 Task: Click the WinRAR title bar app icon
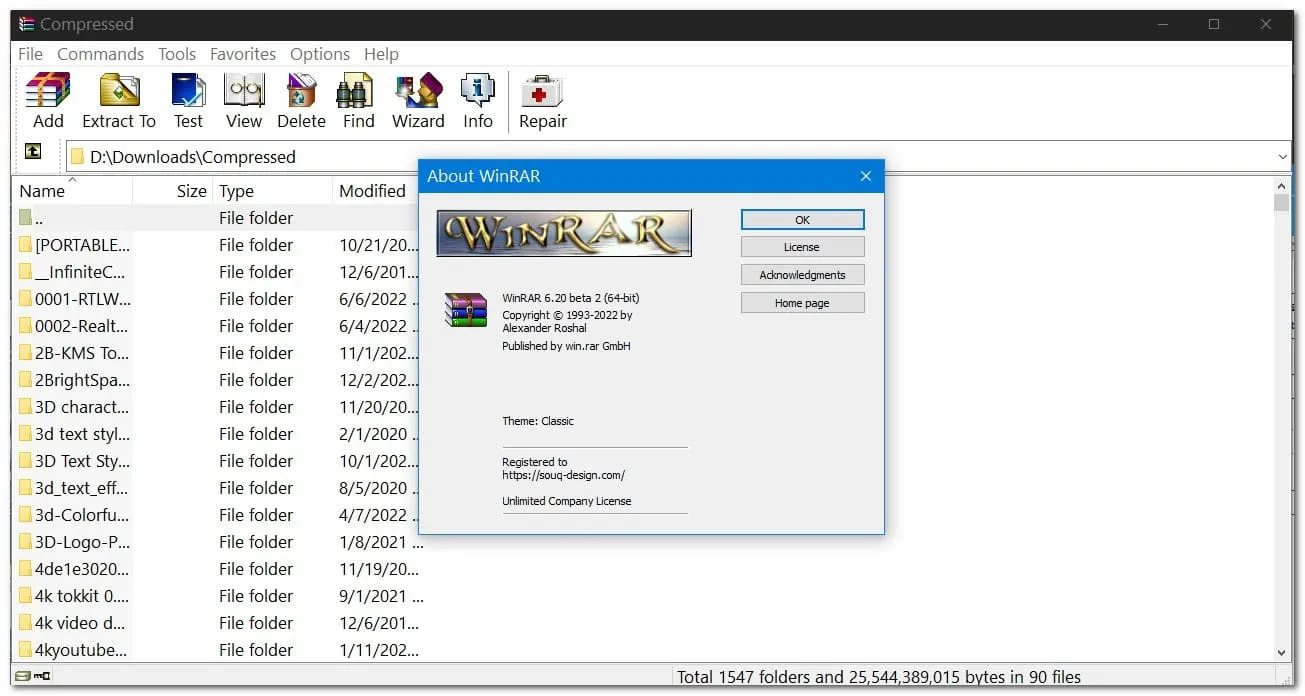[x=27, y=24]
